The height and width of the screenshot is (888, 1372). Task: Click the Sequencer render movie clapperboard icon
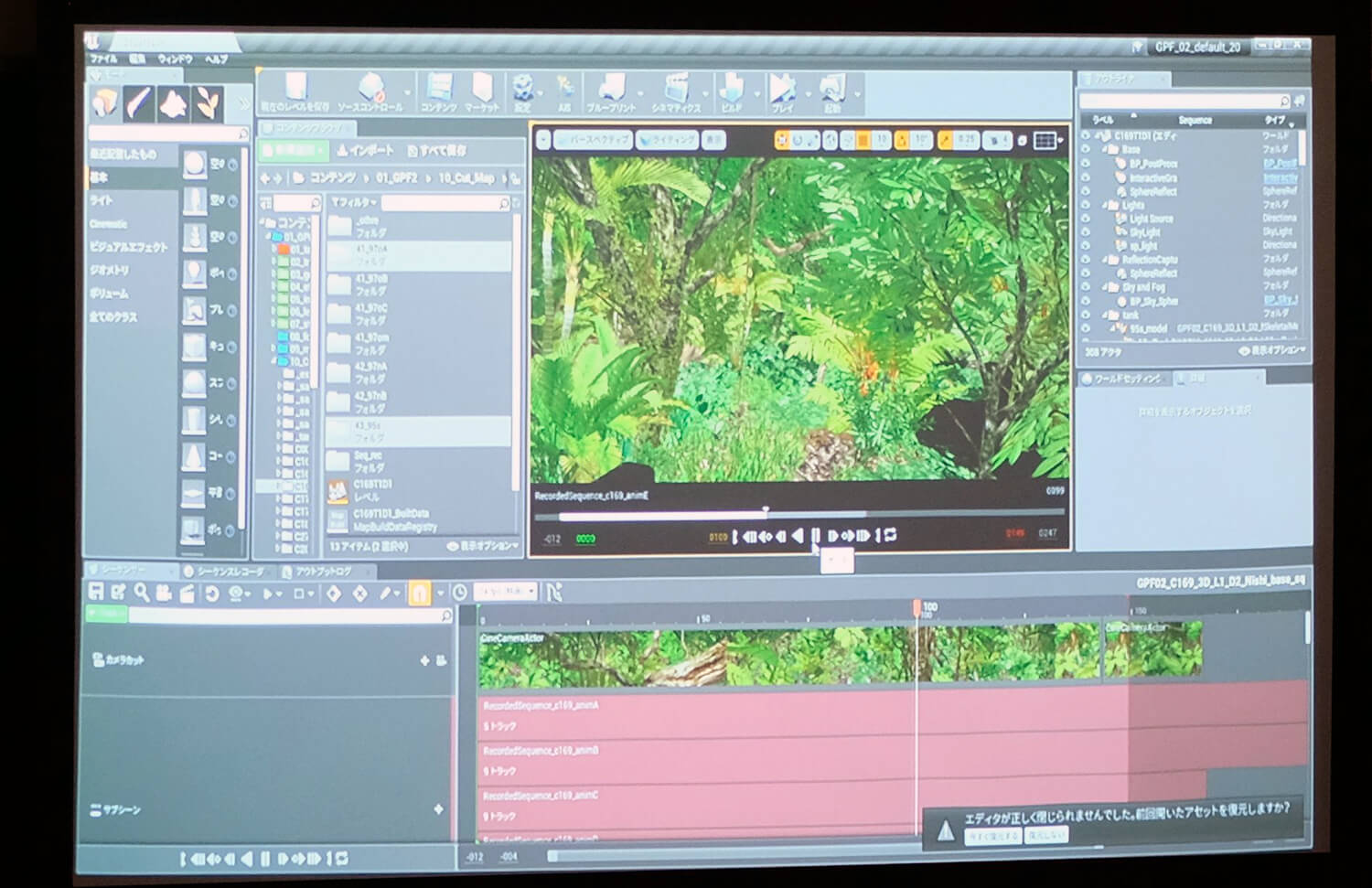click(x=187, y=594)
